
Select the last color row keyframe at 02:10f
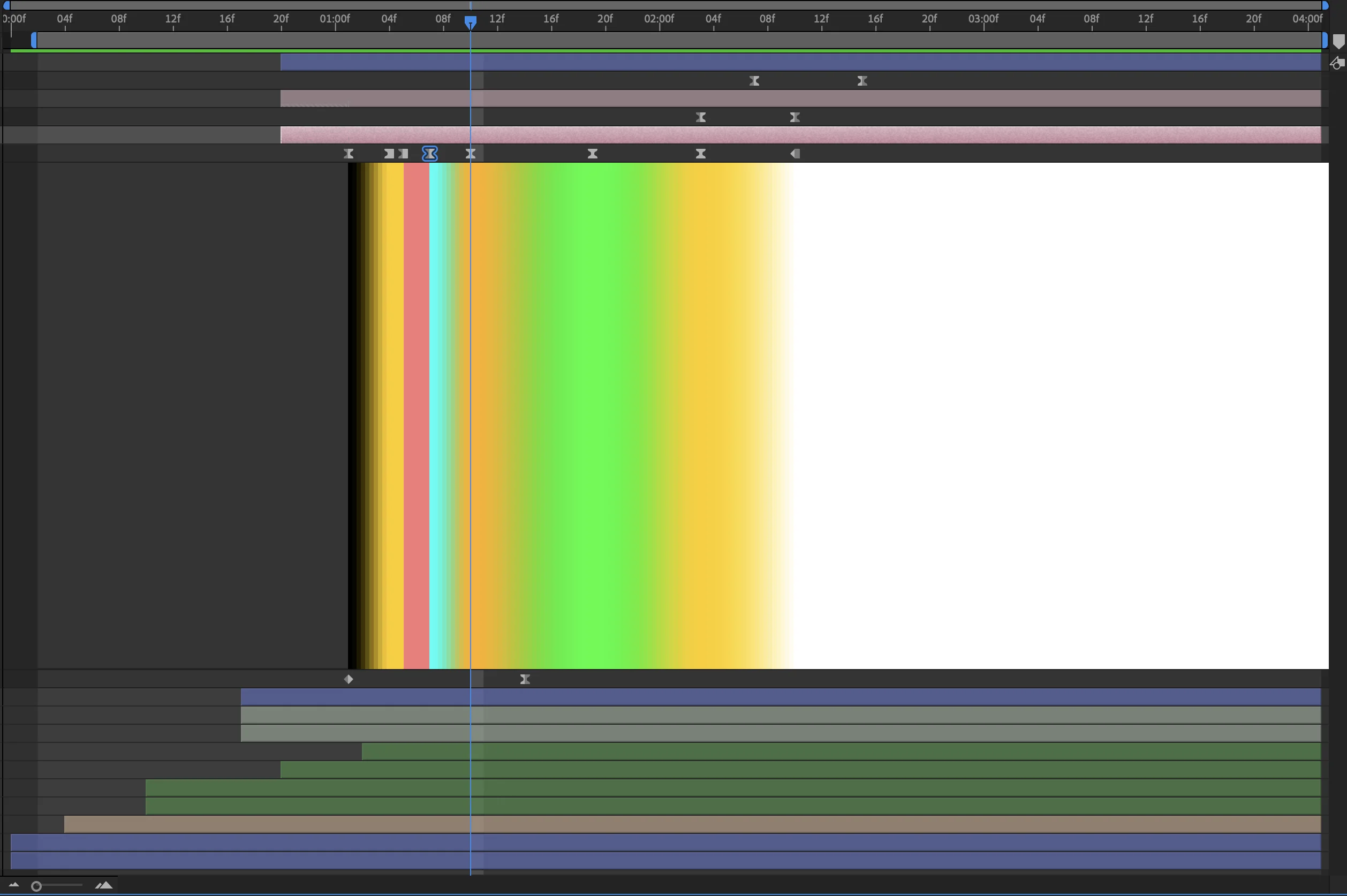pyautogui.click(x=795, y=154)
